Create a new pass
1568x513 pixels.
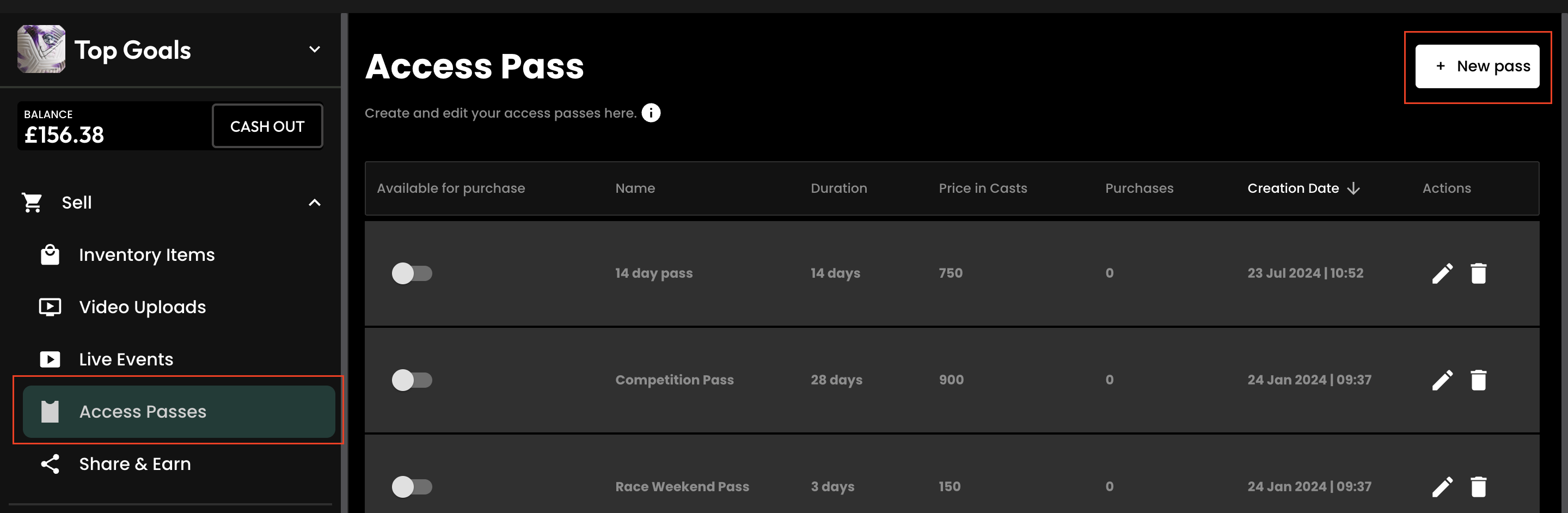(x=1477, y=66)
